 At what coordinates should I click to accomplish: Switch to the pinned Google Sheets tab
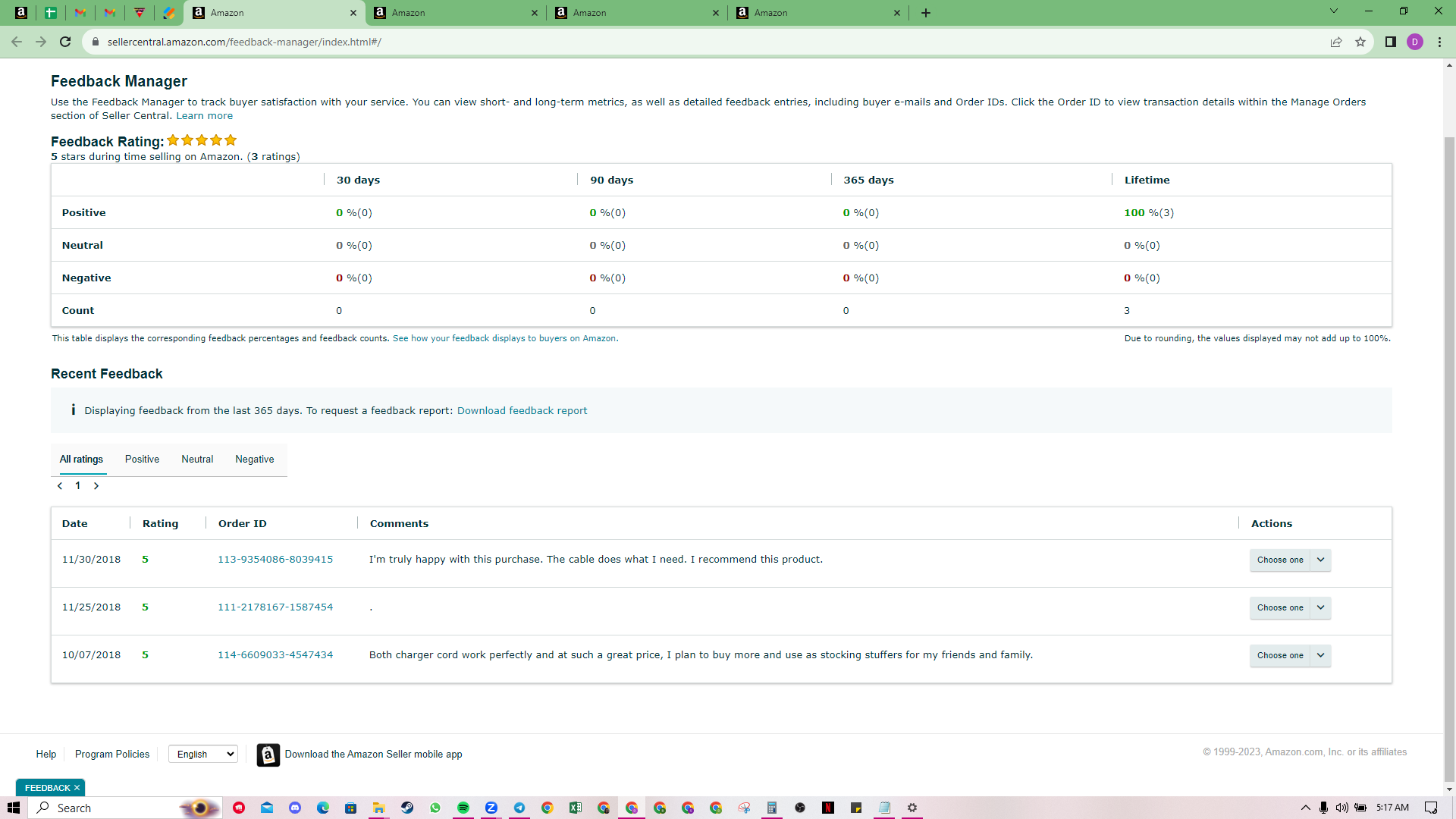51,13
